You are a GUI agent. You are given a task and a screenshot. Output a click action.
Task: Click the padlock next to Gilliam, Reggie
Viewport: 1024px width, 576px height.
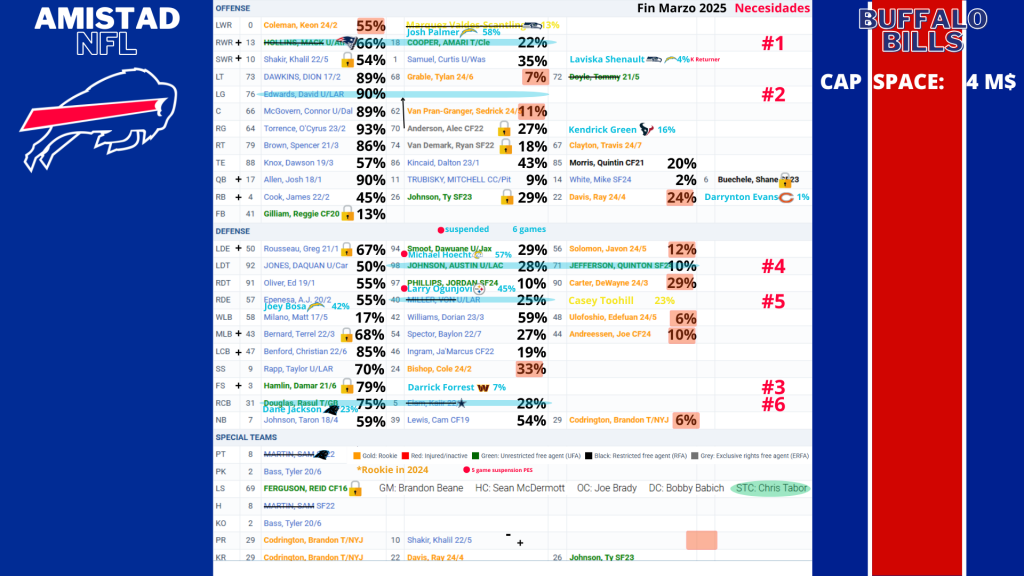347,214
